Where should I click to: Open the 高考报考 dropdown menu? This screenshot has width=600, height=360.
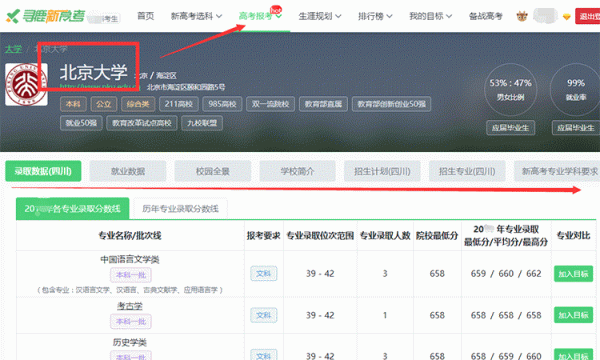[260, 16]
